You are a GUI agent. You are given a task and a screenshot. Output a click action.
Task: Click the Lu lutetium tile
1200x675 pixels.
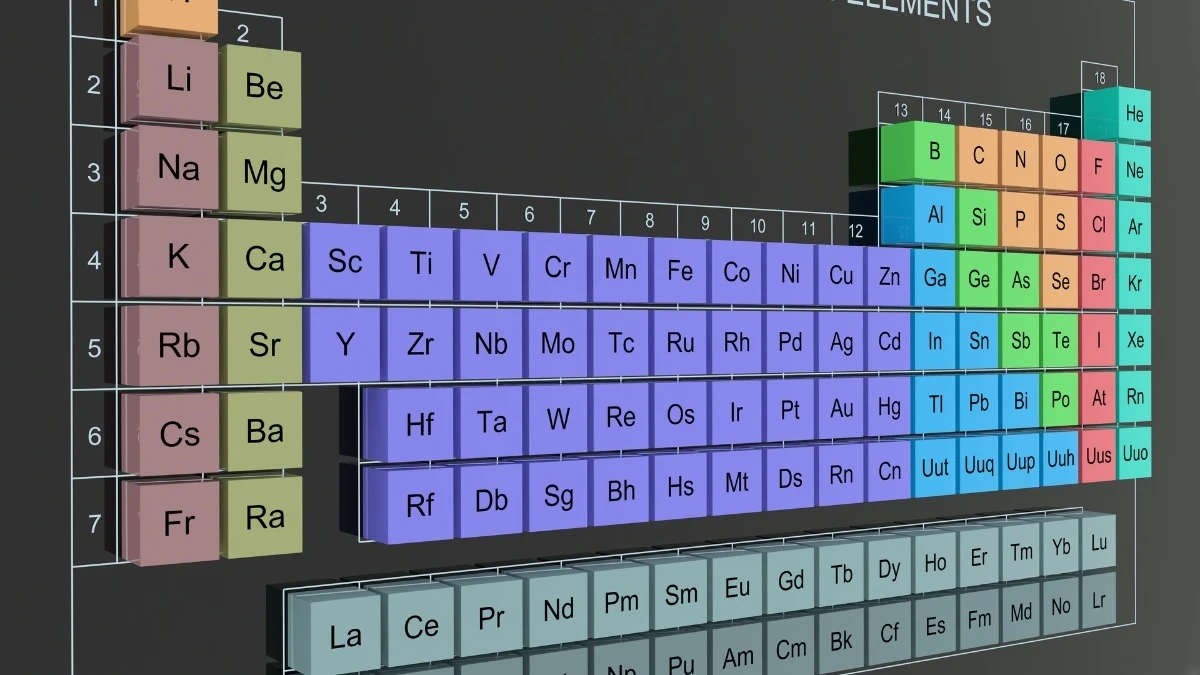tap(1099, 544)
